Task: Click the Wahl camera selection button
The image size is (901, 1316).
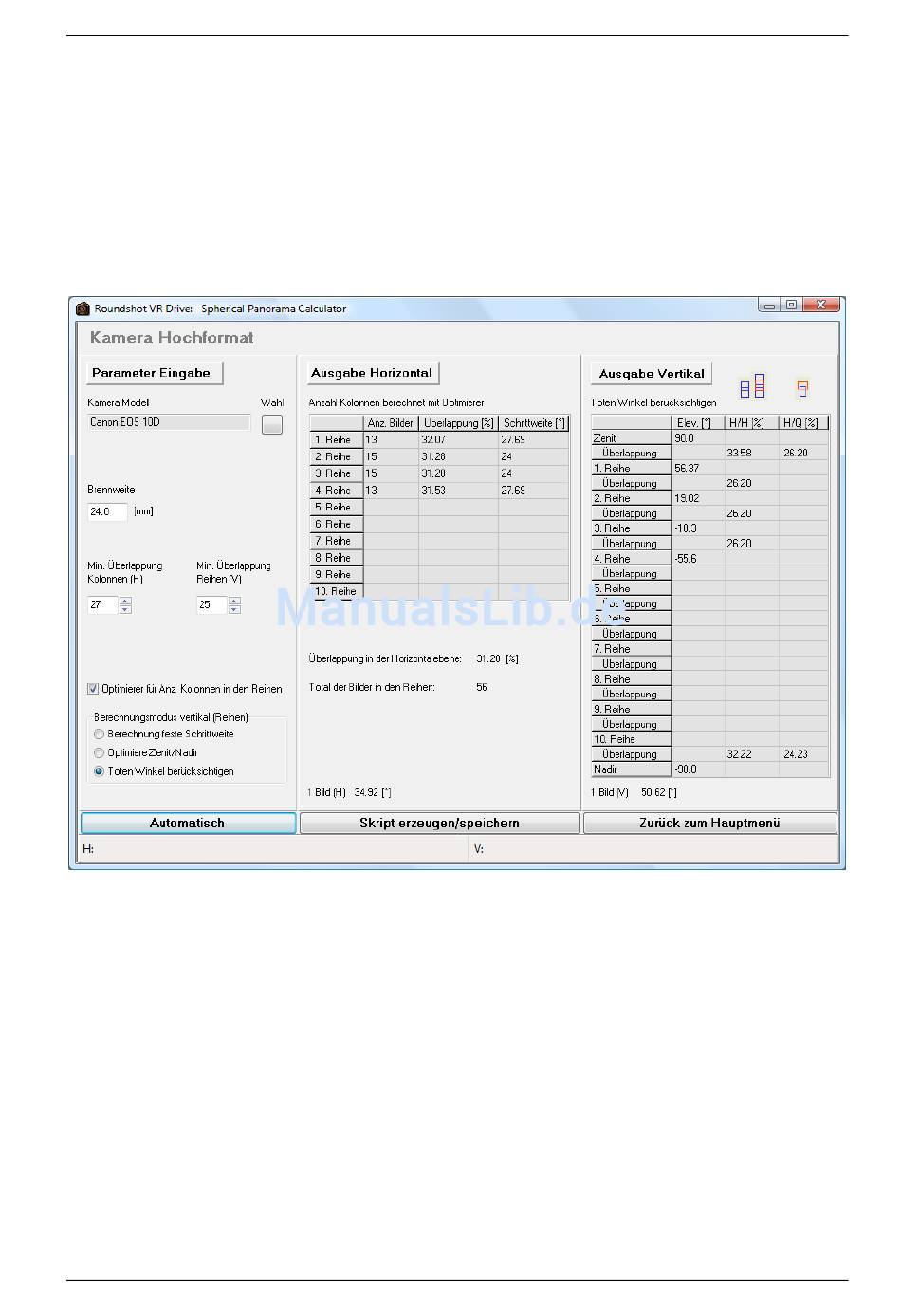Action: (x=272, y=424)
